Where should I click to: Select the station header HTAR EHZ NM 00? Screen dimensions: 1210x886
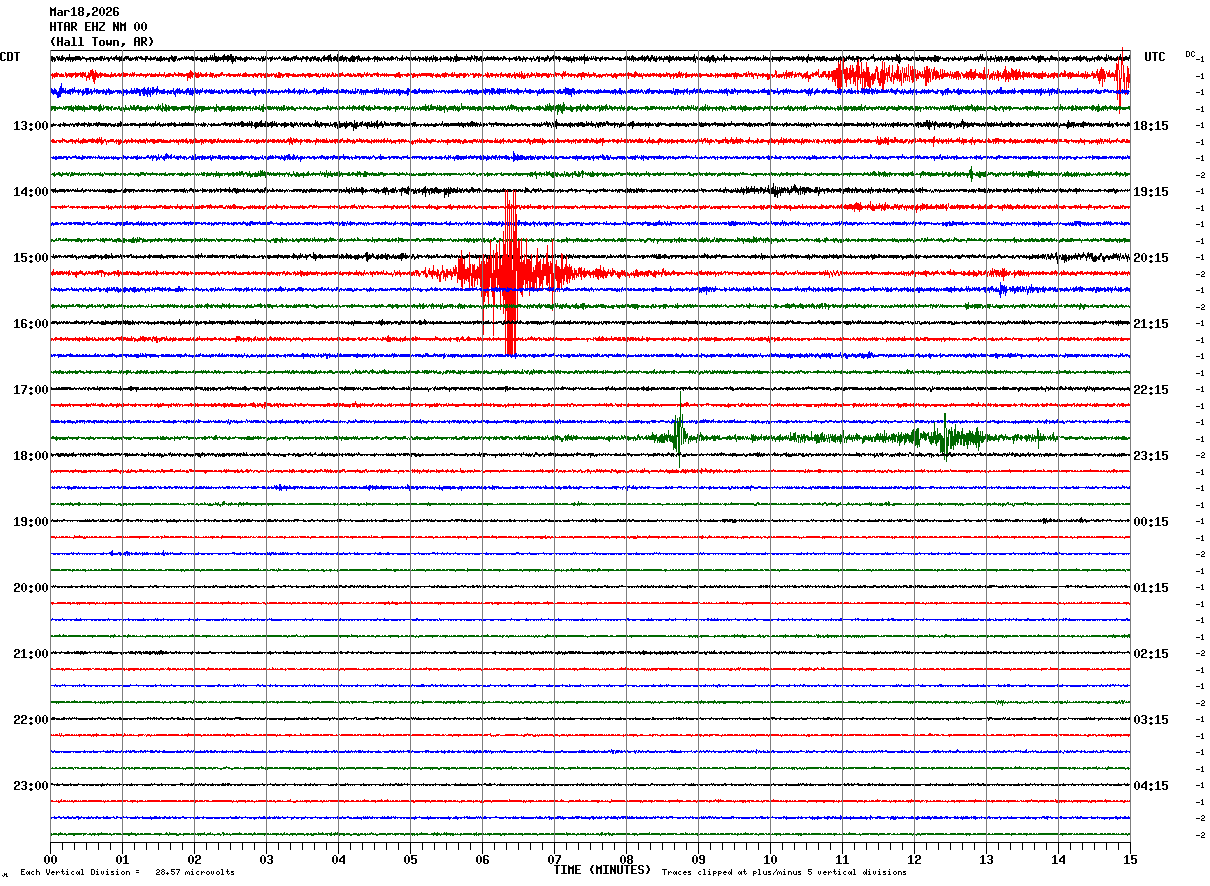98,27
